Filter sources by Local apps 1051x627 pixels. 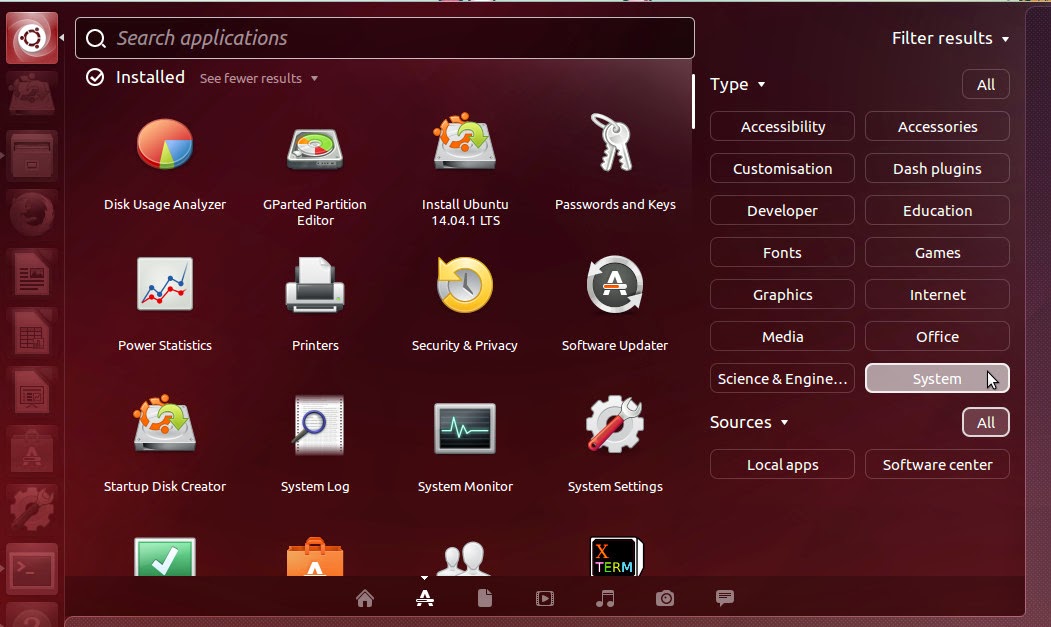[782, 465]
